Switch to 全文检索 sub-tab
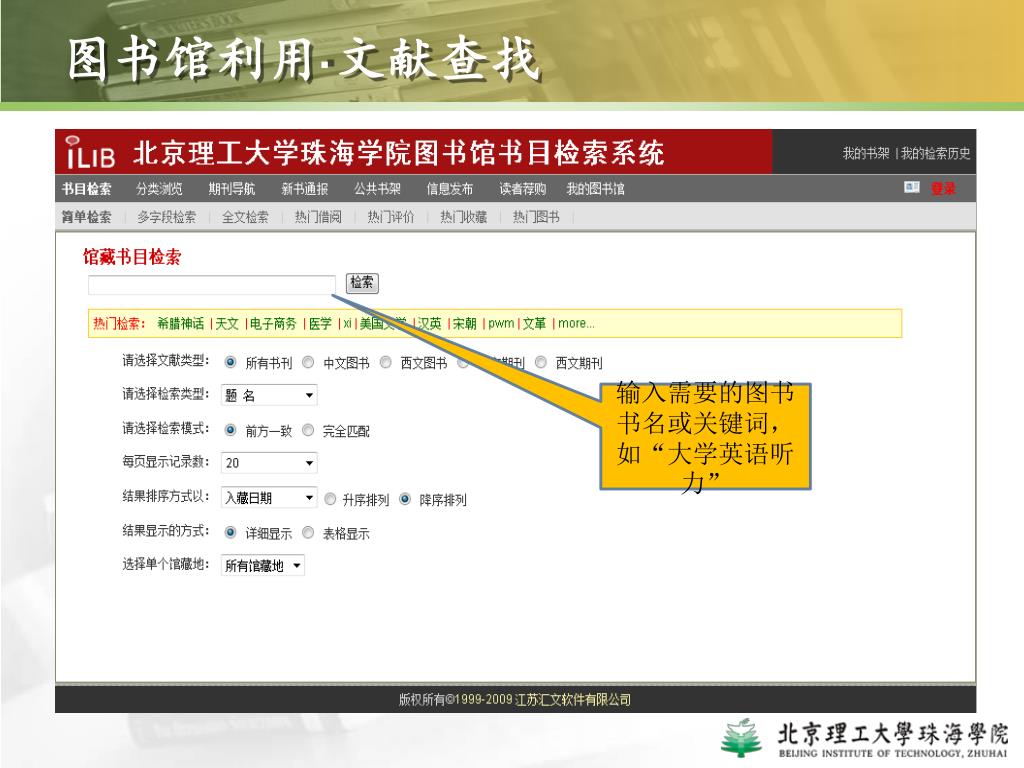Image resolution: width=1024 pixels, height=768 pixels. (x=246, y=217)
